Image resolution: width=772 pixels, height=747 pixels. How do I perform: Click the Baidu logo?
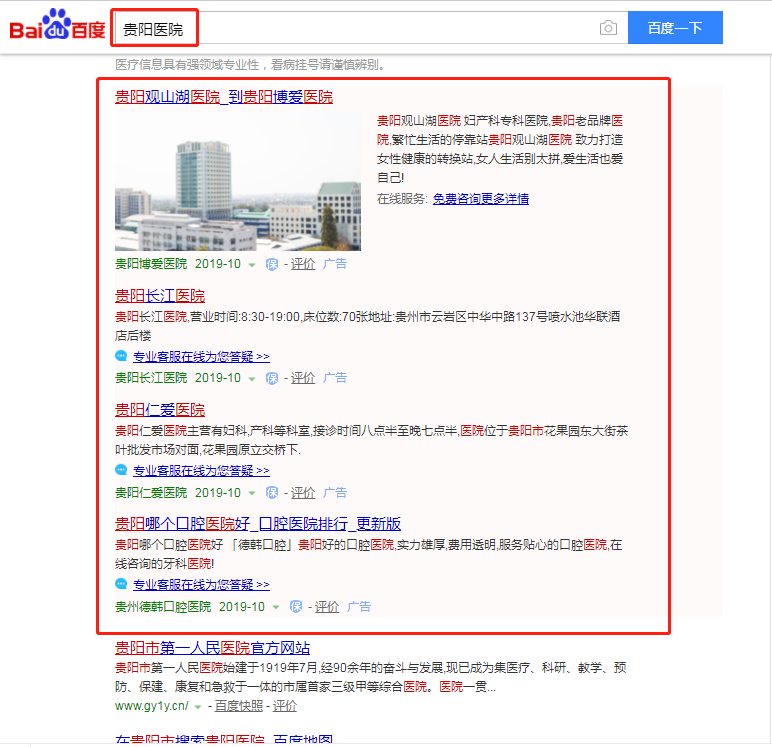point(57,28)
